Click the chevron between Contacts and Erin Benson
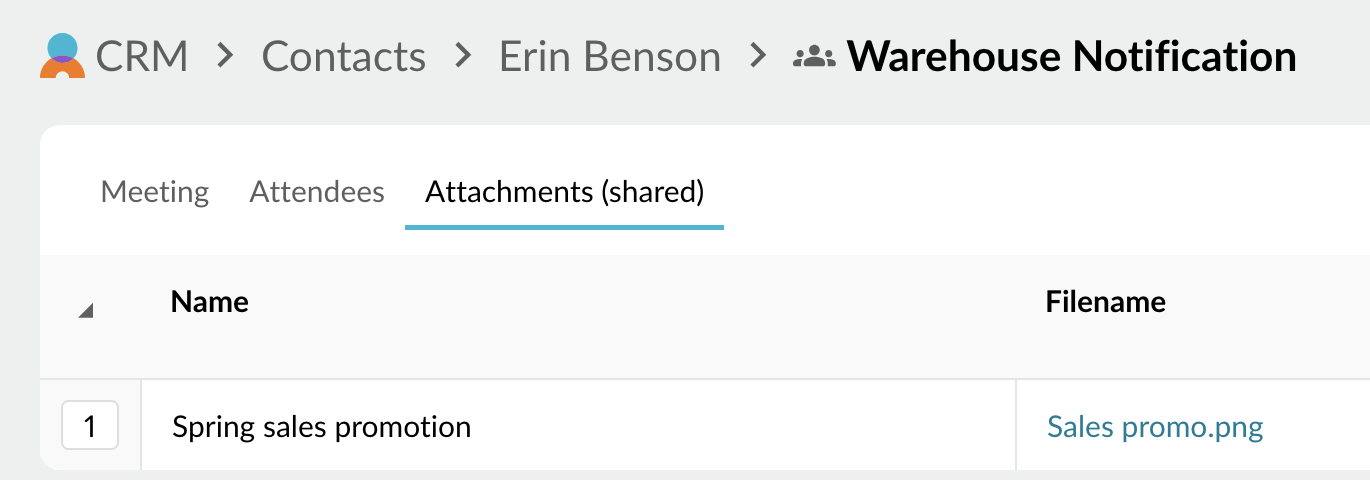Image resolution: width=1370 pixels, height=480 pixels. point(463,56)
